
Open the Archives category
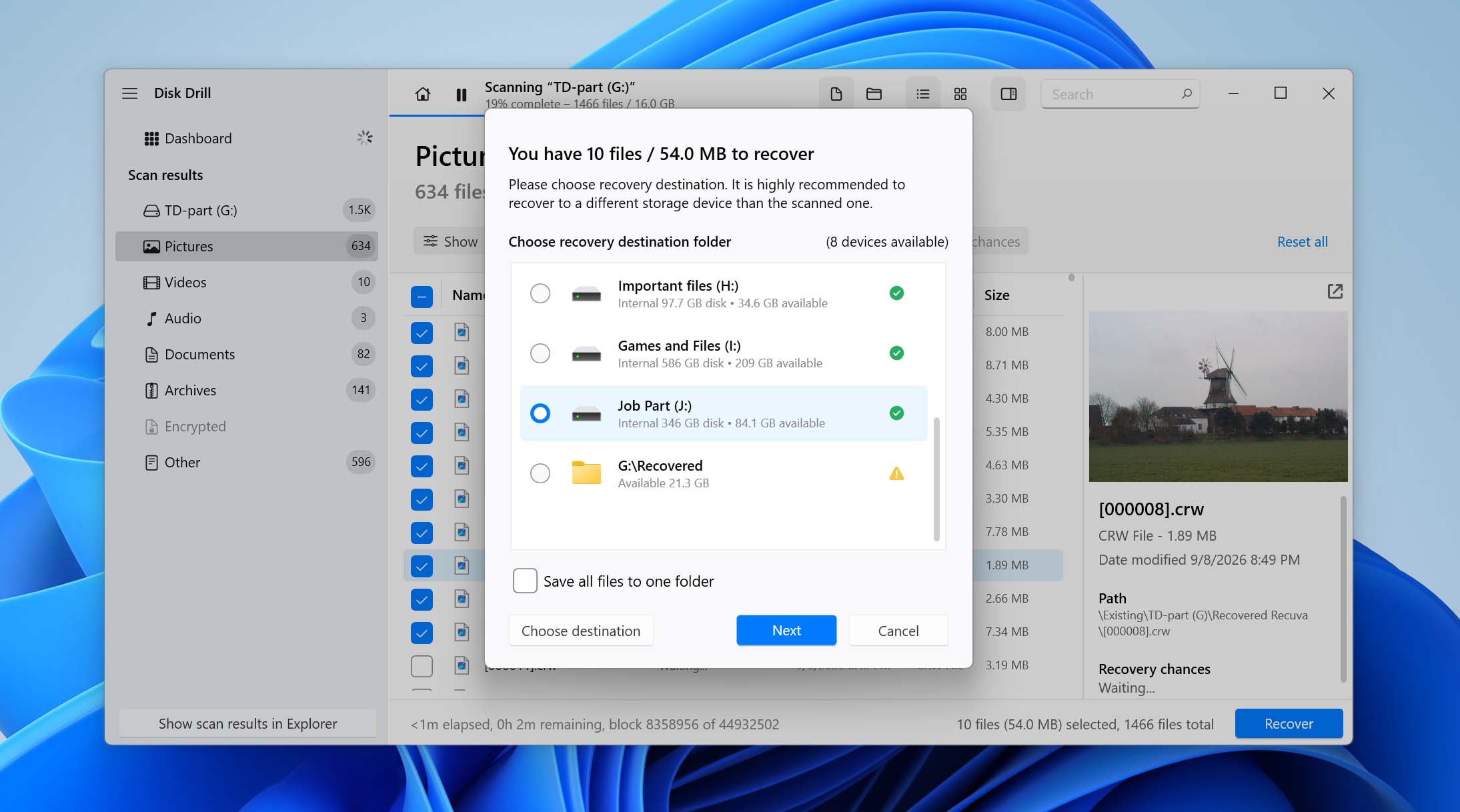pyautogui.click(x=247, y=390)
